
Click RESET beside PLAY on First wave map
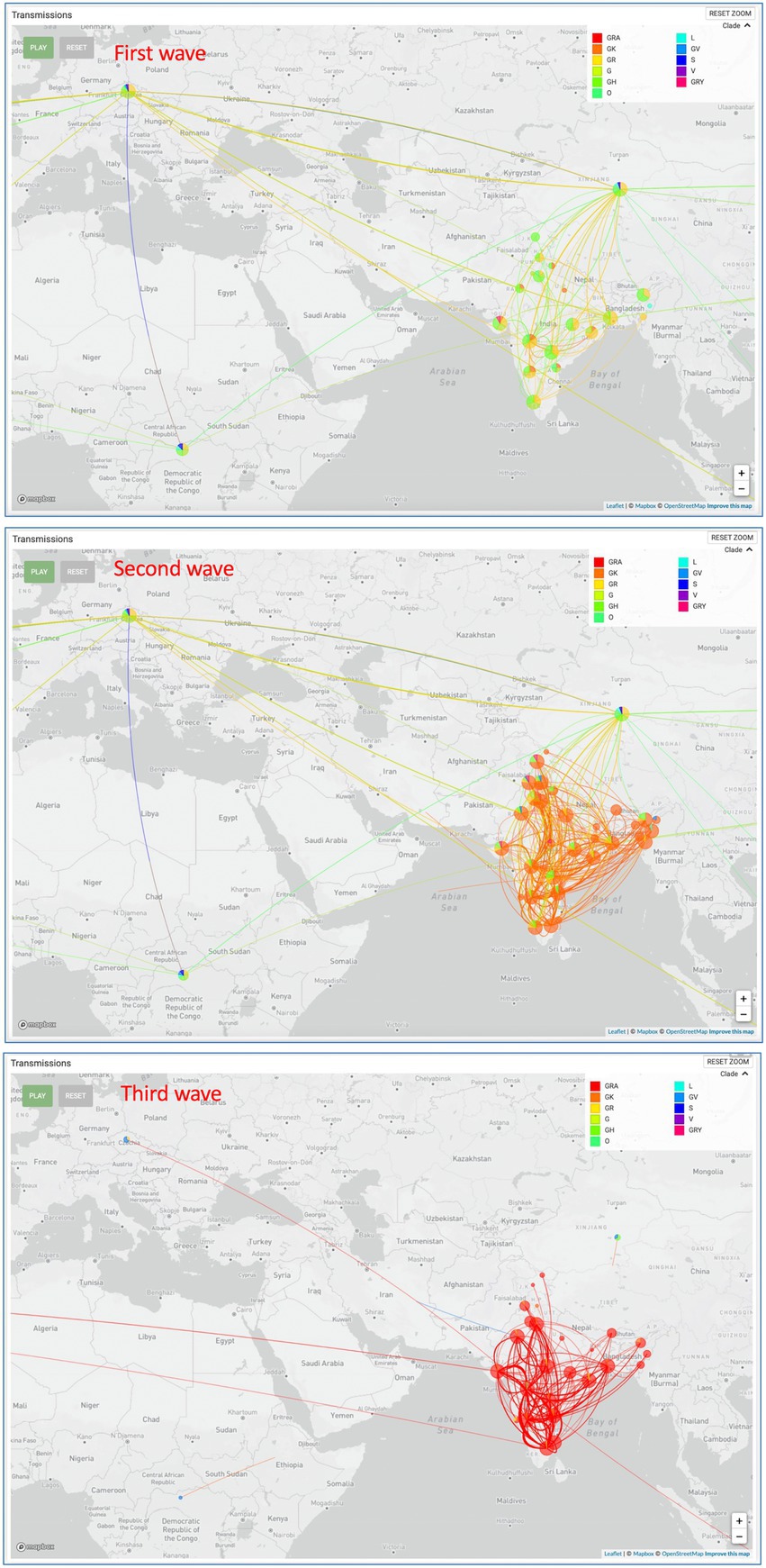tap(77, 48)
